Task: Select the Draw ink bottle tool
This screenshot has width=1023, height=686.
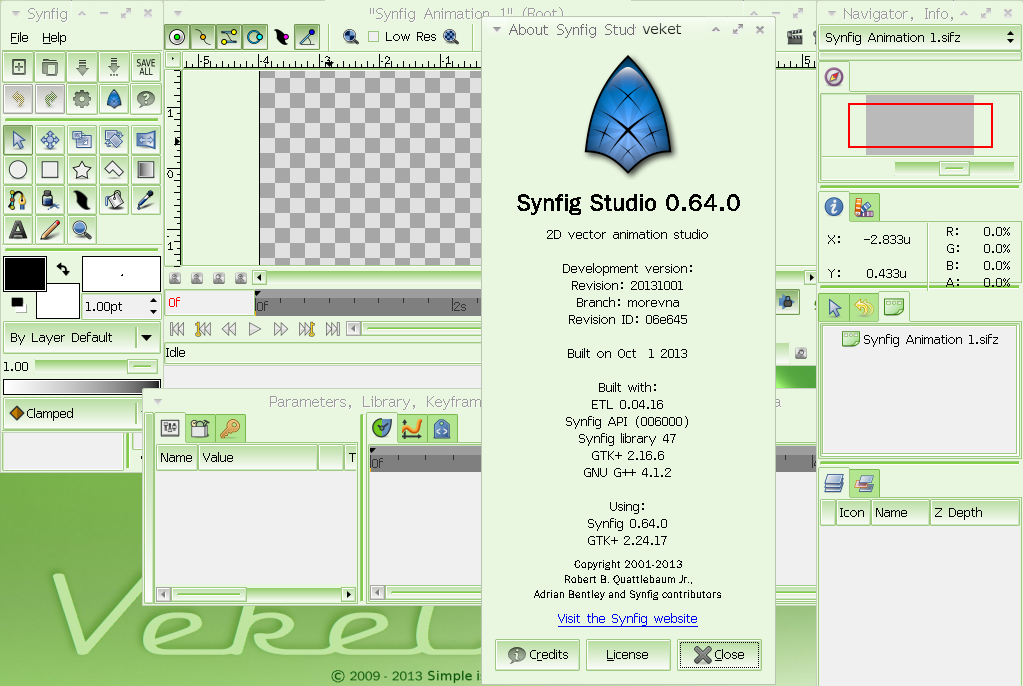Action: tap(50, 200)
